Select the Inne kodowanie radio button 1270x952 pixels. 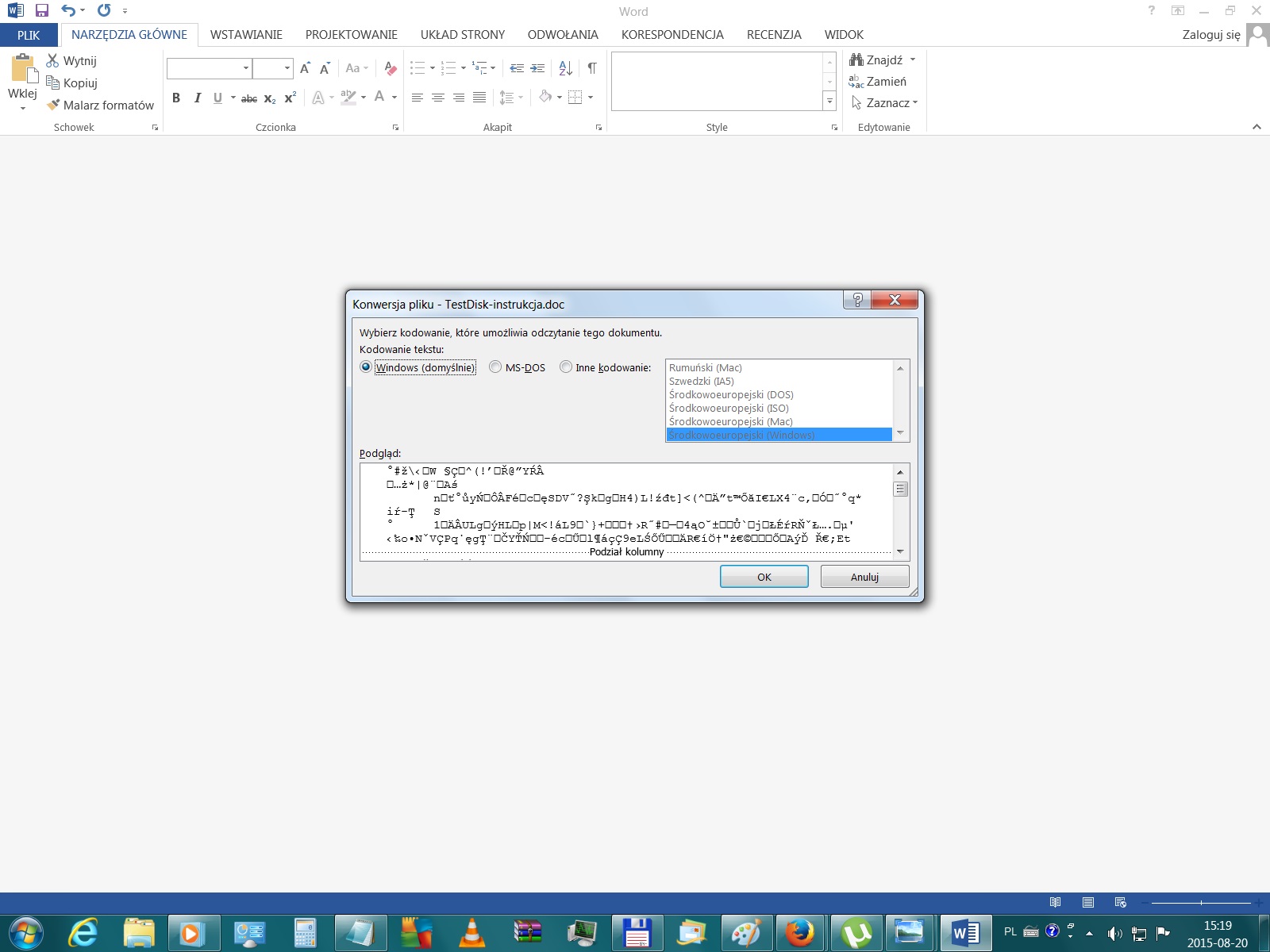point(565,367)
